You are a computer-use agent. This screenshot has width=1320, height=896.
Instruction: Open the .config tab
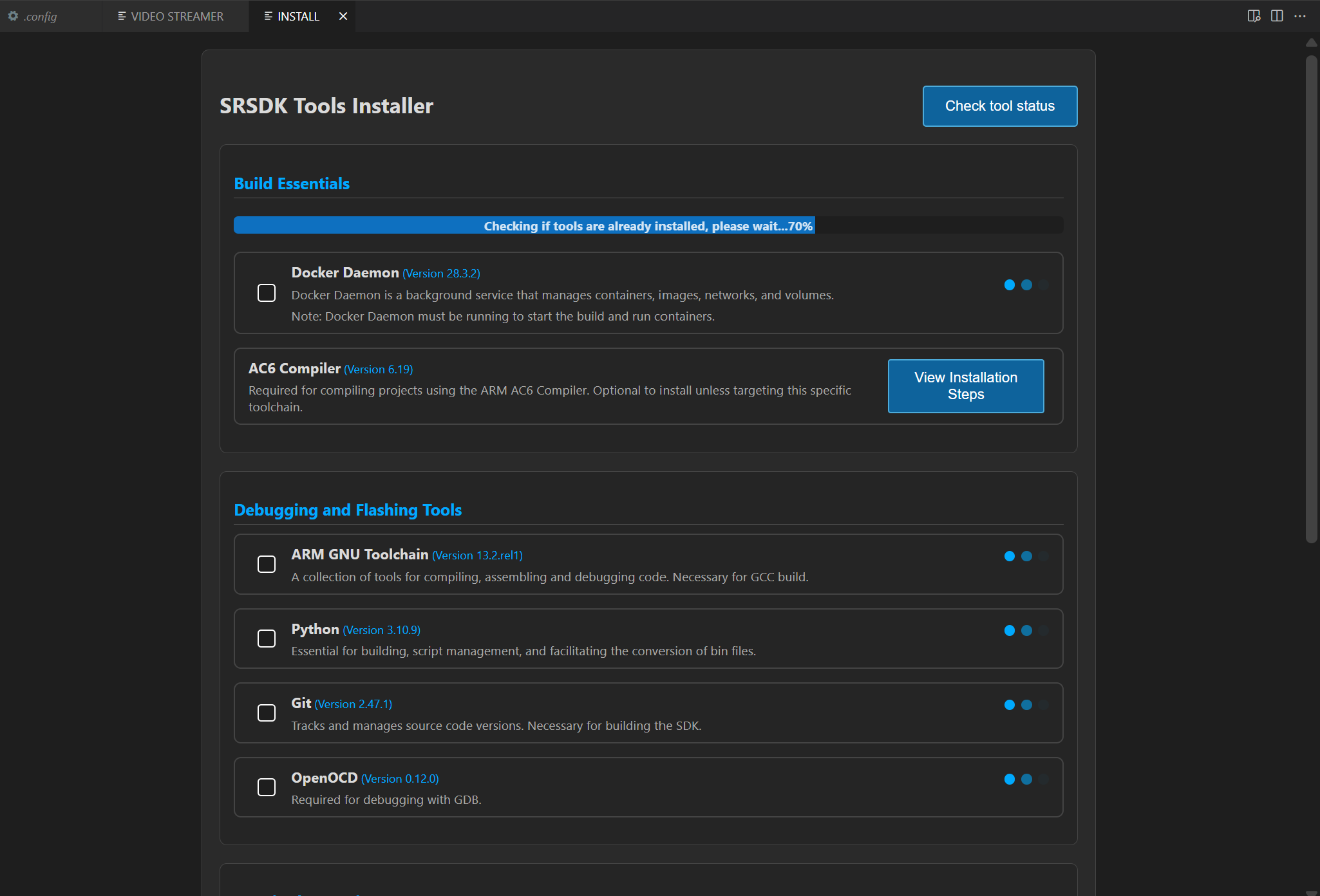[x=40, y=16]
